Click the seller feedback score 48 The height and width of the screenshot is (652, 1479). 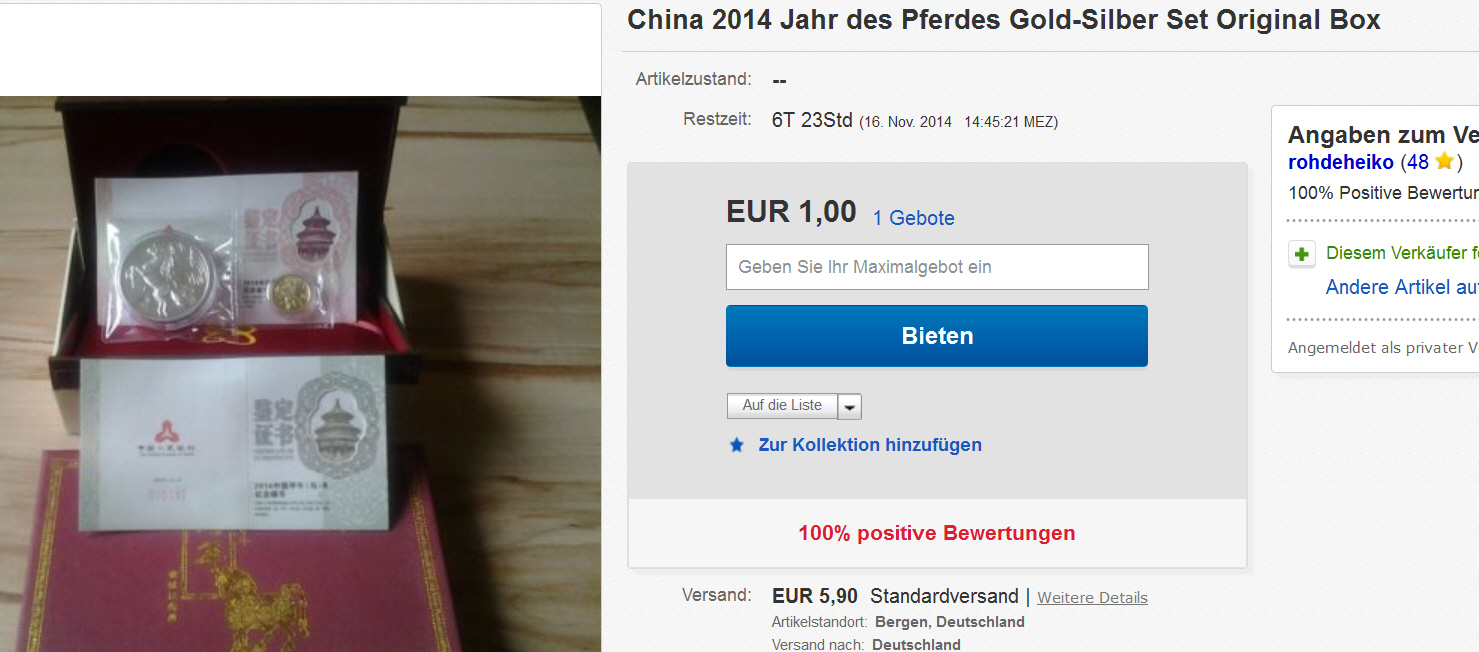(1417, 162)
